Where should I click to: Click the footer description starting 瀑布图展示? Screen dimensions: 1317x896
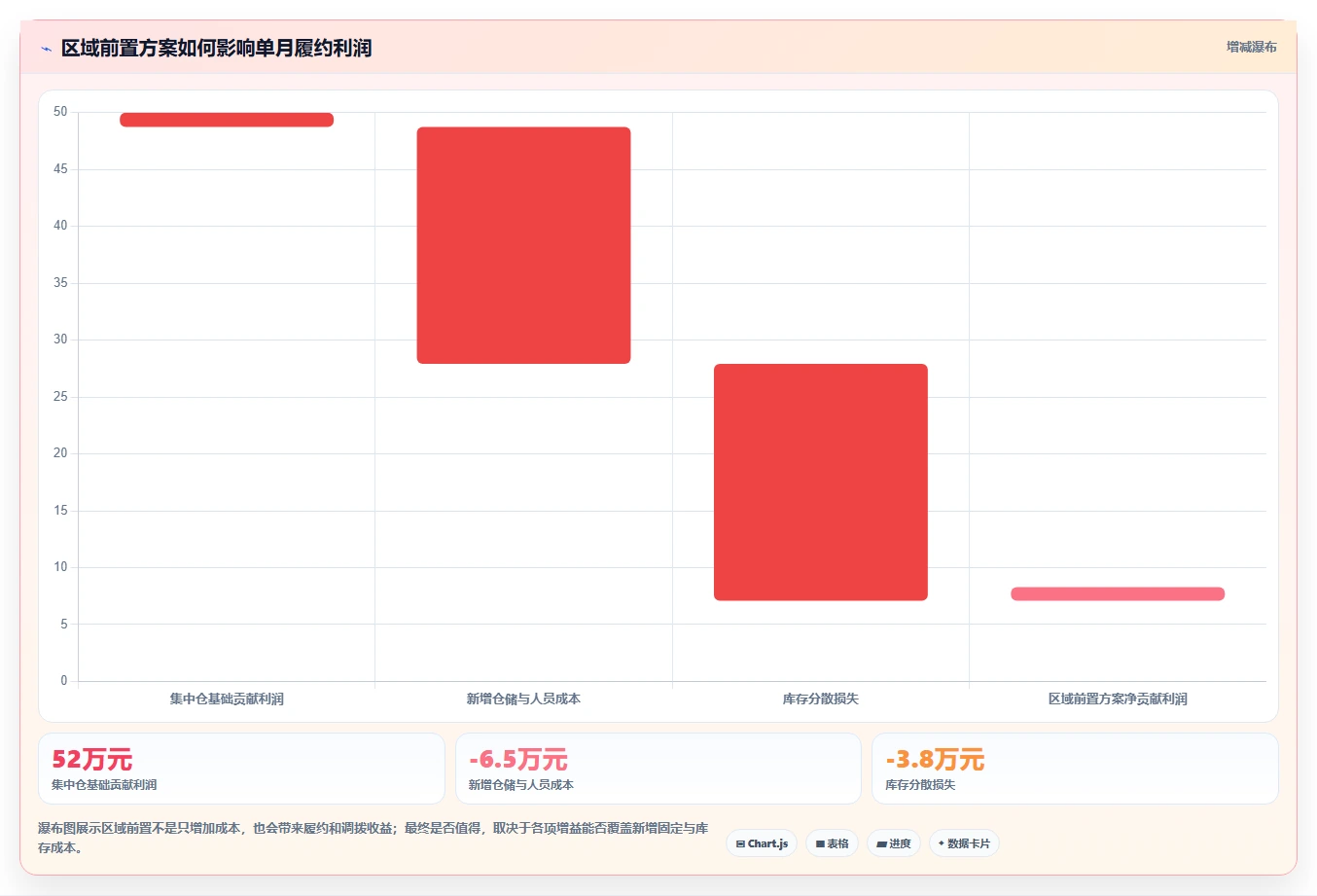tap(374, 838)
